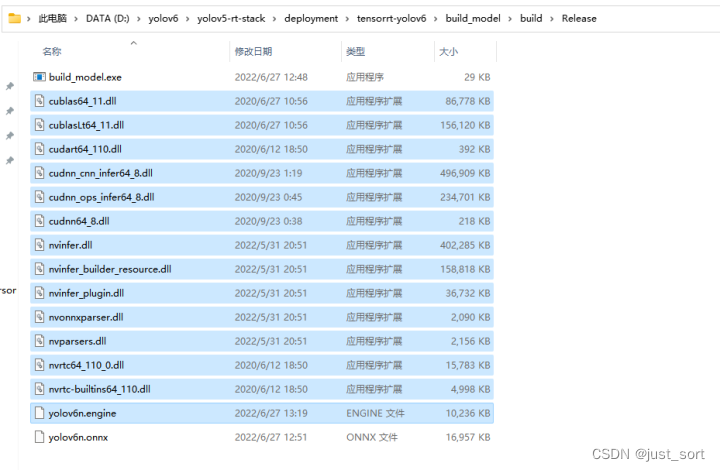Sort by 名称 column header
720x471 pixels.
(52, 51)
